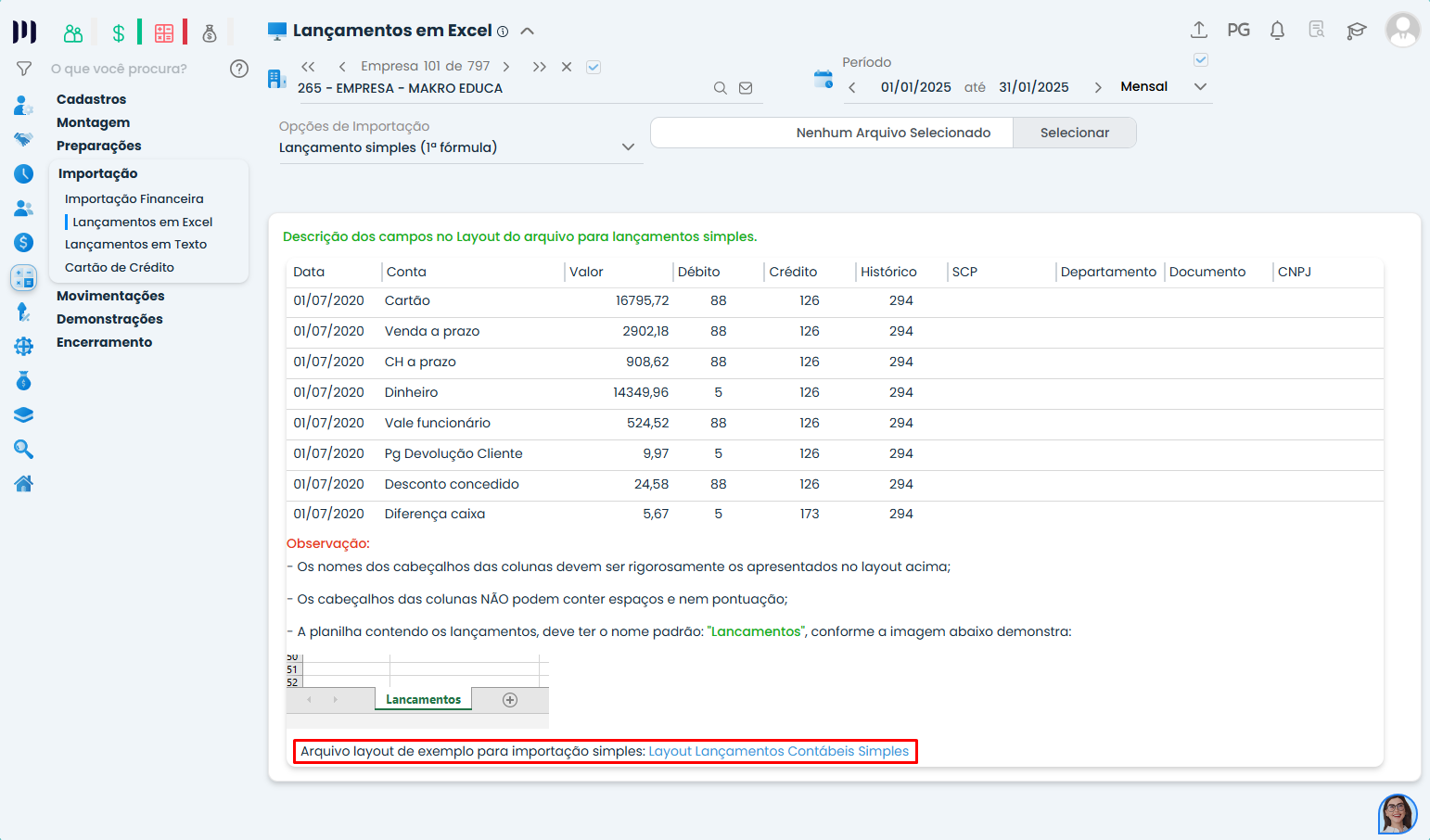Click the filter funnel icon

click(24, 69)
